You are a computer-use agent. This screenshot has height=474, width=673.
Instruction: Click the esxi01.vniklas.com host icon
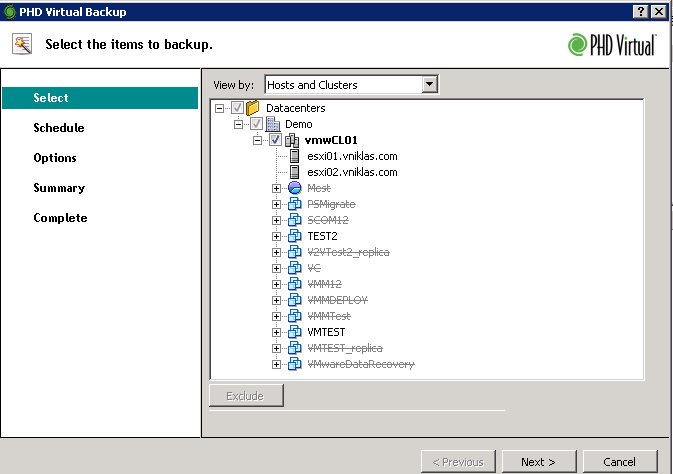(x=294, y=156)
